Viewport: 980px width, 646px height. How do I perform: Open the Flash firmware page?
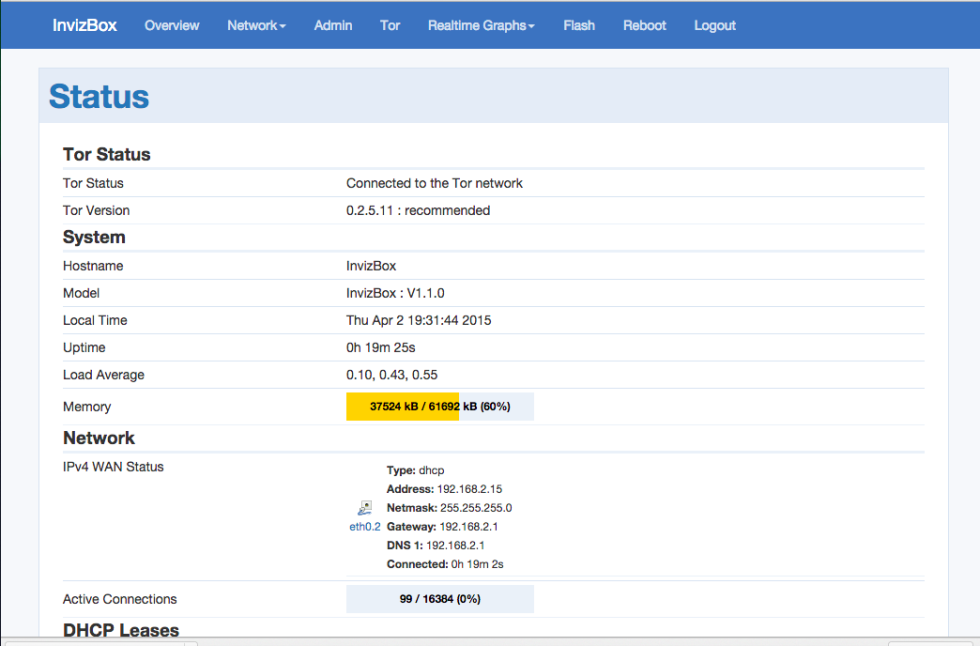[579, 25]
